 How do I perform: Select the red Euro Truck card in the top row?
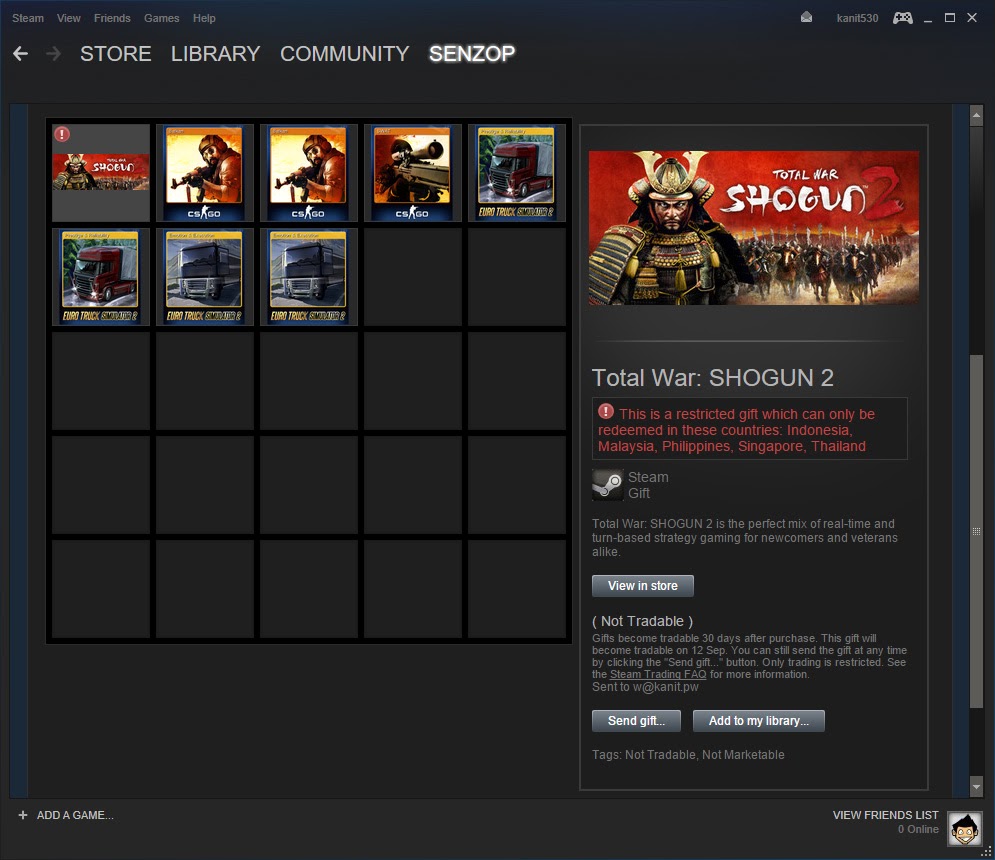point(517,173)
